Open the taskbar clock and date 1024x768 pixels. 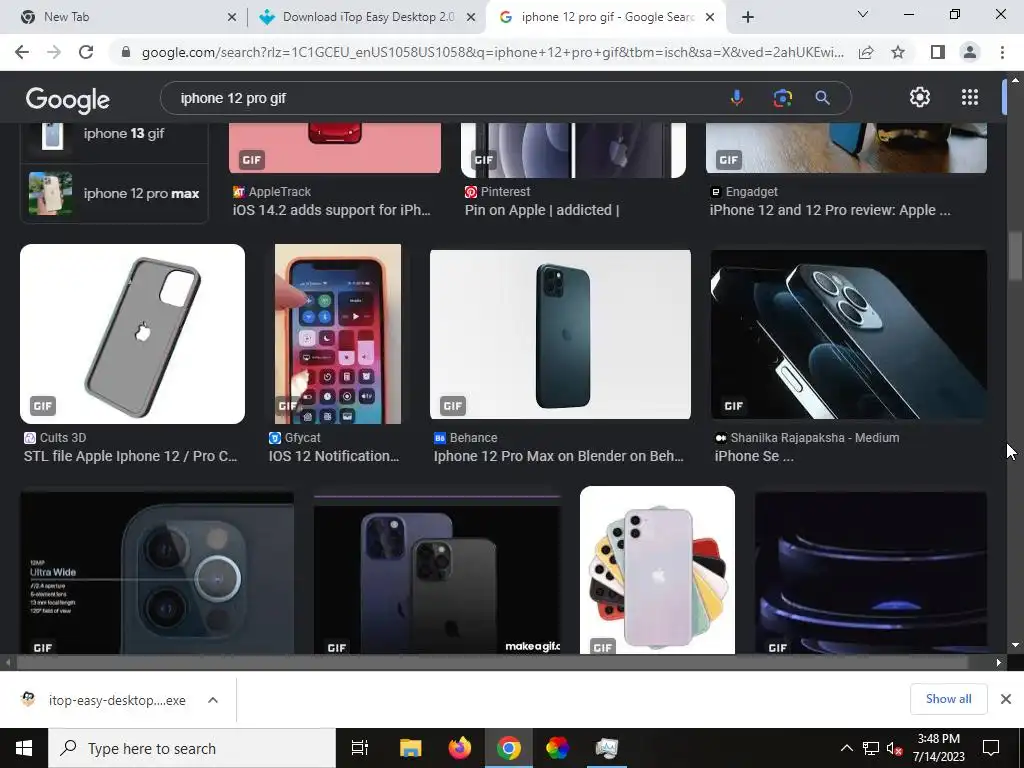pyautogui.click(x=938, y=748)
